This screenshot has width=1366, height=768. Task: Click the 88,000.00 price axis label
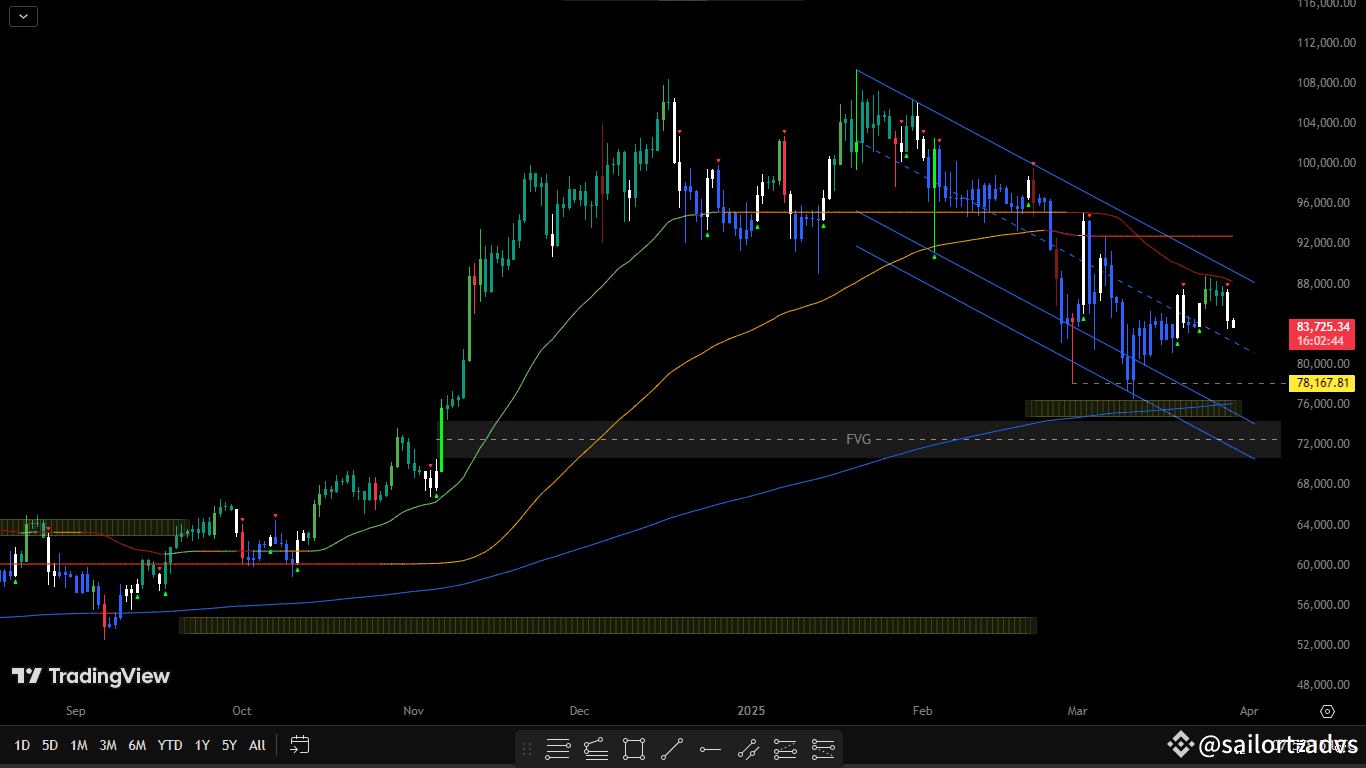(x=1322, y=283)
